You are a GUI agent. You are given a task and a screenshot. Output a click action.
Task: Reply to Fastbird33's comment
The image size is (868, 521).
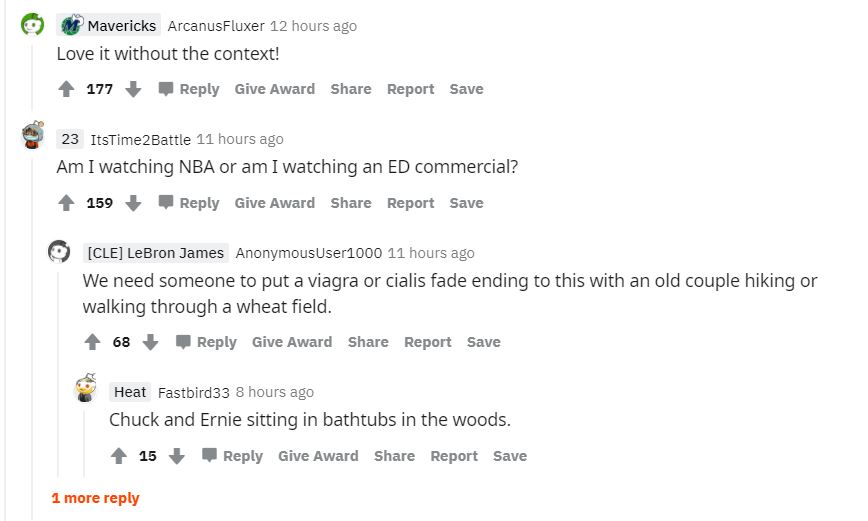(232, 456)
